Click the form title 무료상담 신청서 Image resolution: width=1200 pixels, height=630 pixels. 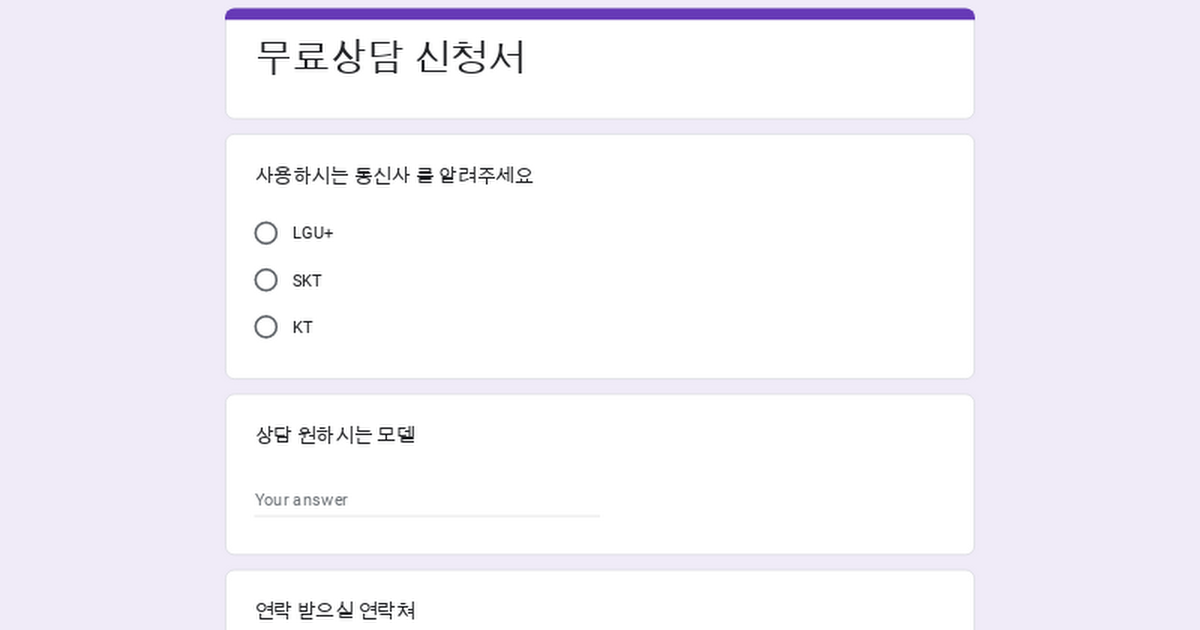point(391,57)
